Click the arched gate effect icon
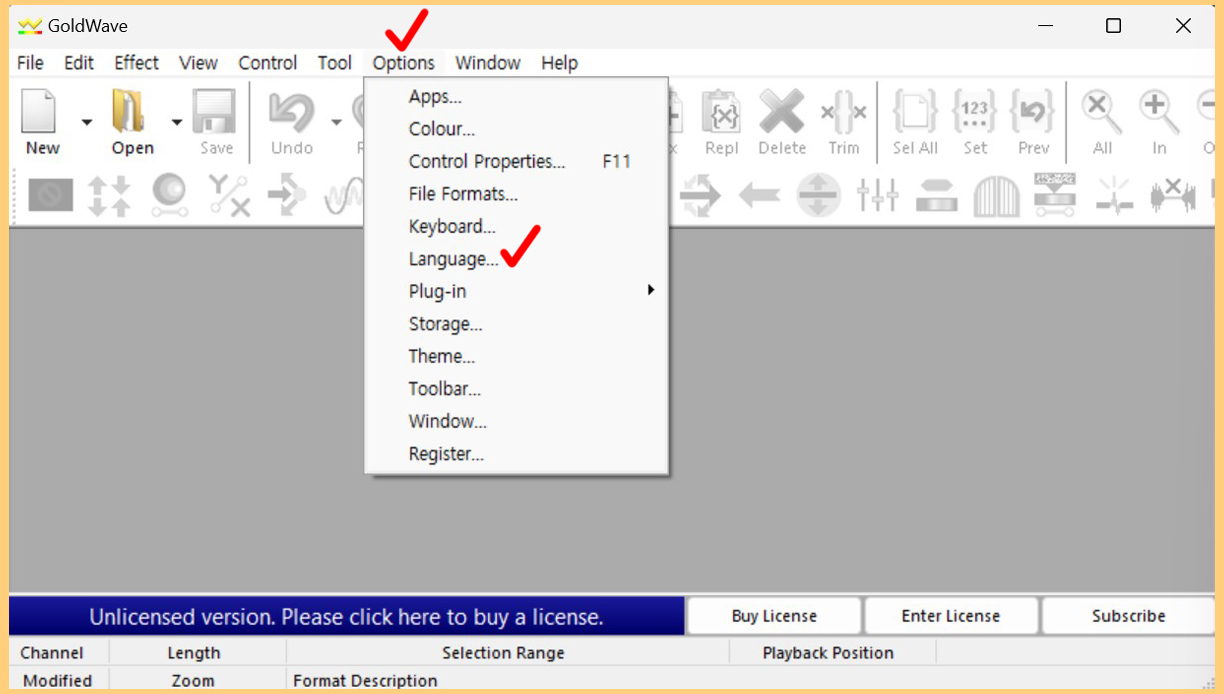1224x694 pixels. [996, 196]
